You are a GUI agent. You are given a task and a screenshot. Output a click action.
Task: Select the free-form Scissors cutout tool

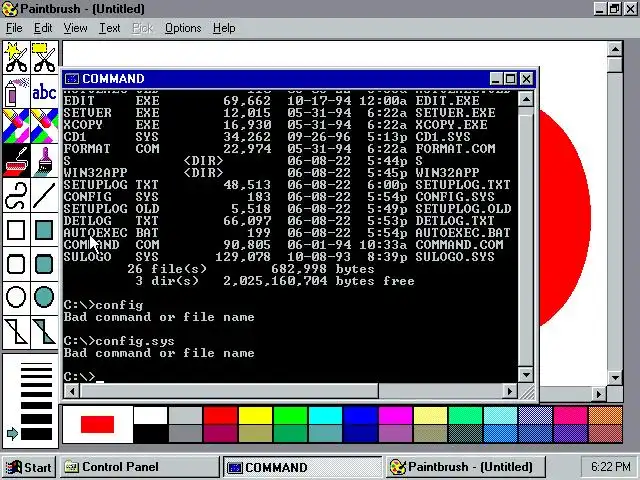tap(16, 57)
